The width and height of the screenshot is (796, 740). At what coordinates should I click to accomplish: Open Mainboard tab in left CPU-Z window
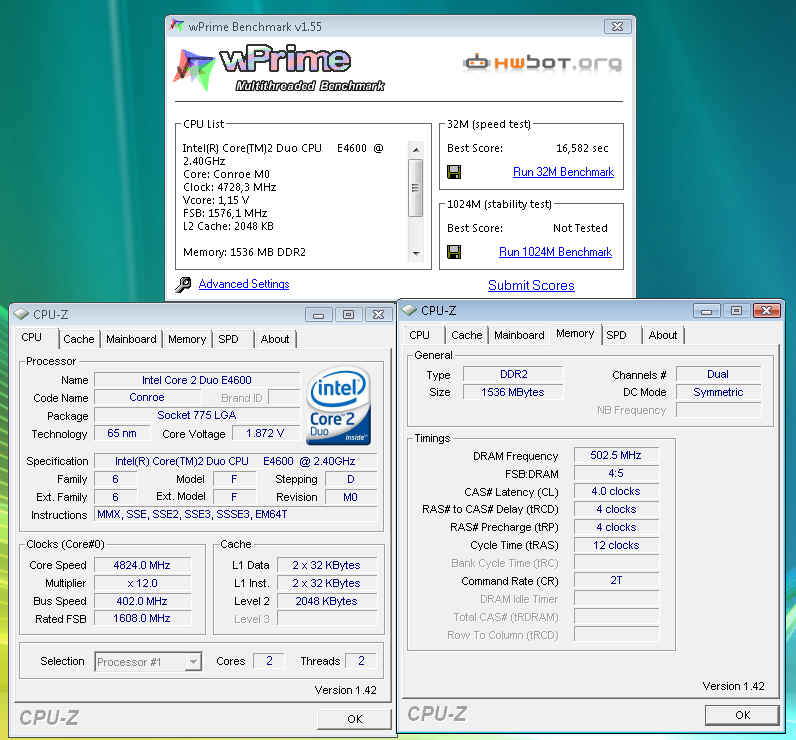tap(131, 339)
